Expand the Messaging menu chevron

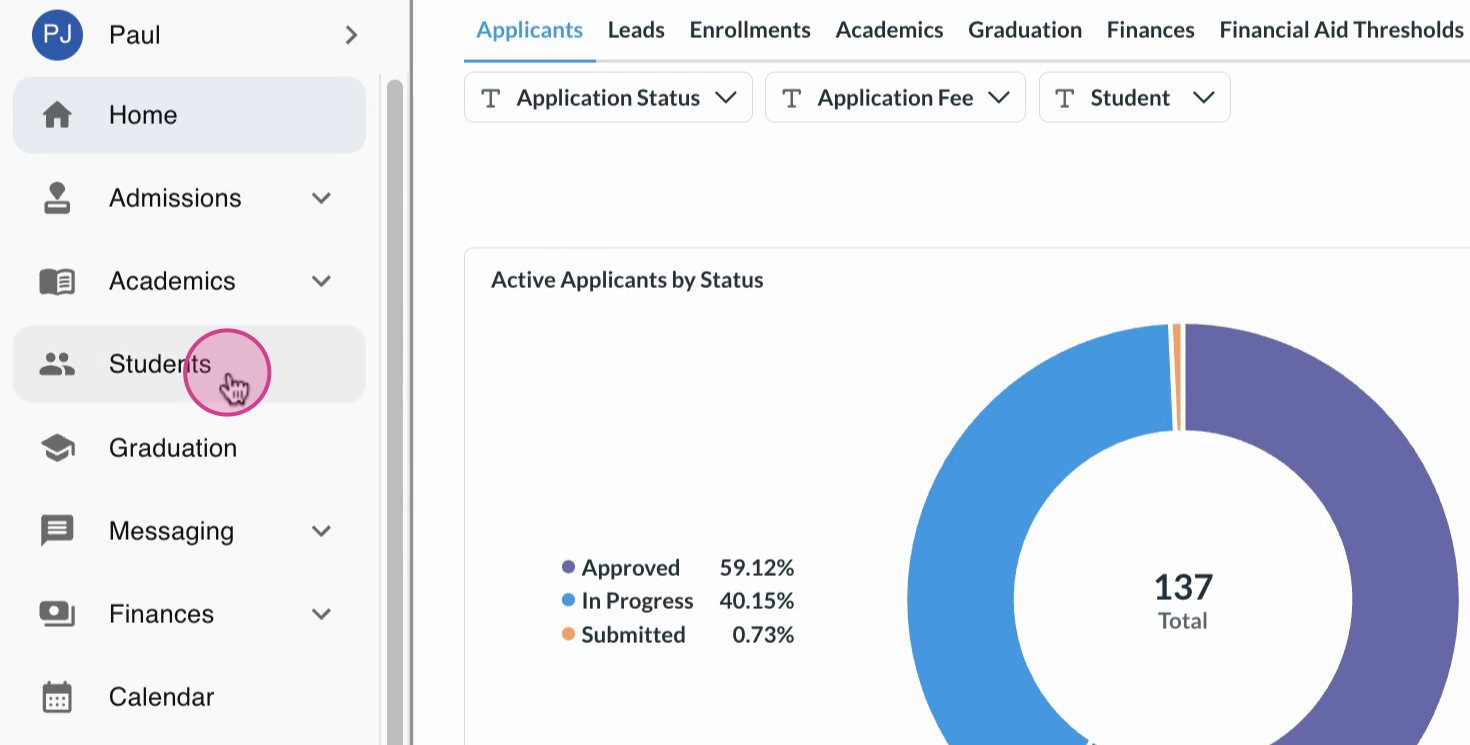click(321, 531)
